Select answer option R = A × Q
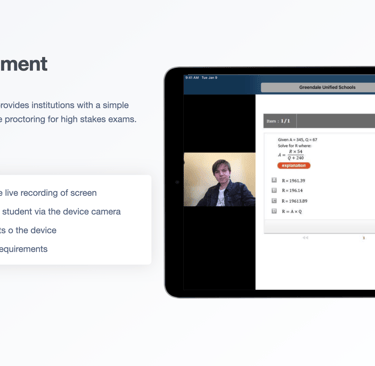Image resolution: width=375 pixels, height=366 pixels. 274,211
